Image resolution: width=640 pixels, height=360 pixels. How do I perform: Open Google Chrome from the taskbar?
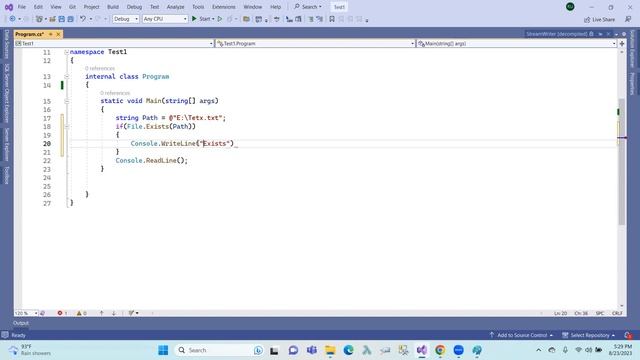pyautogui.click(x=440, y=350)
